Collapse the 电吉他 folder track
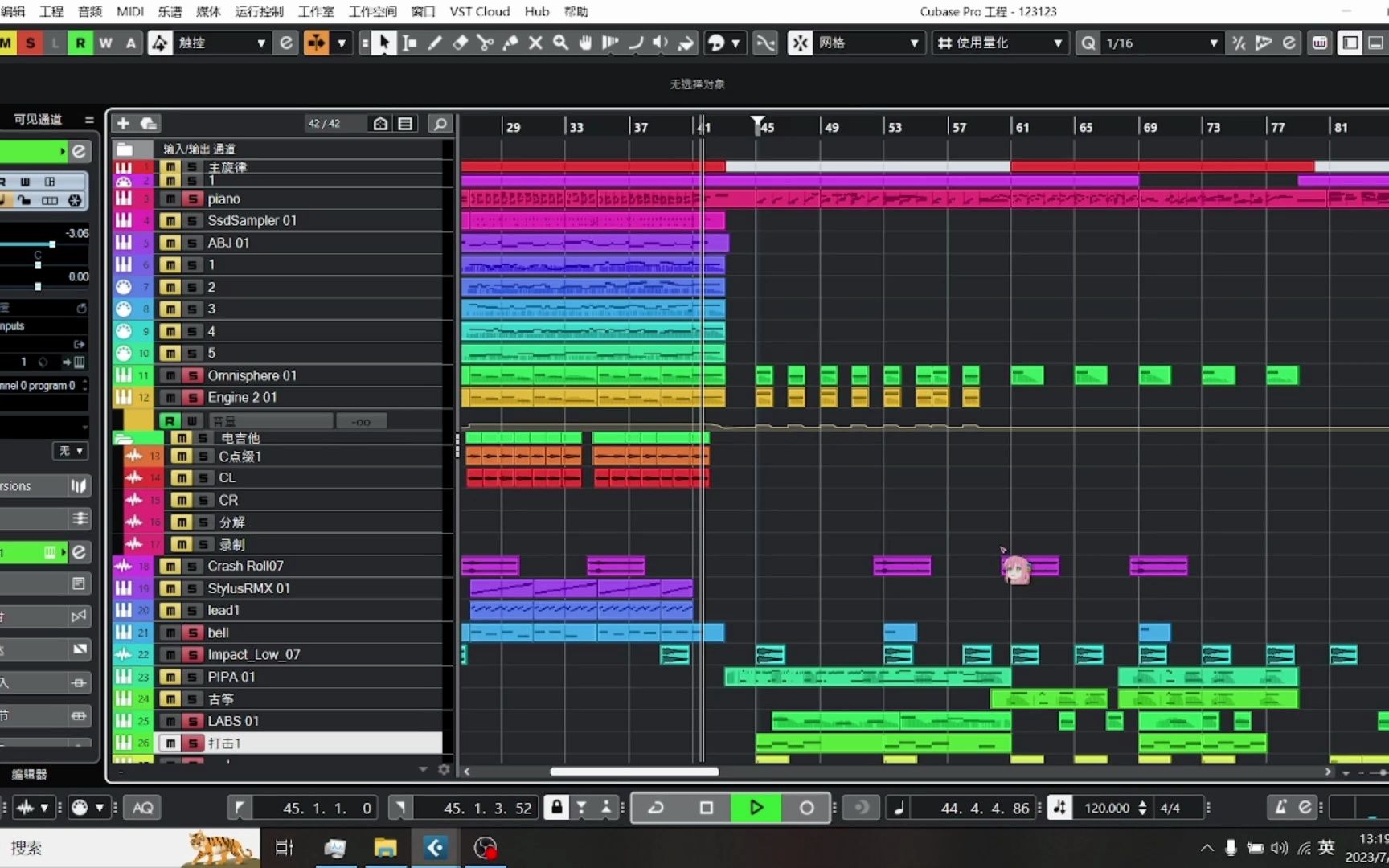Viewport: 1389px width, 868px height. [x=123, y=438]
